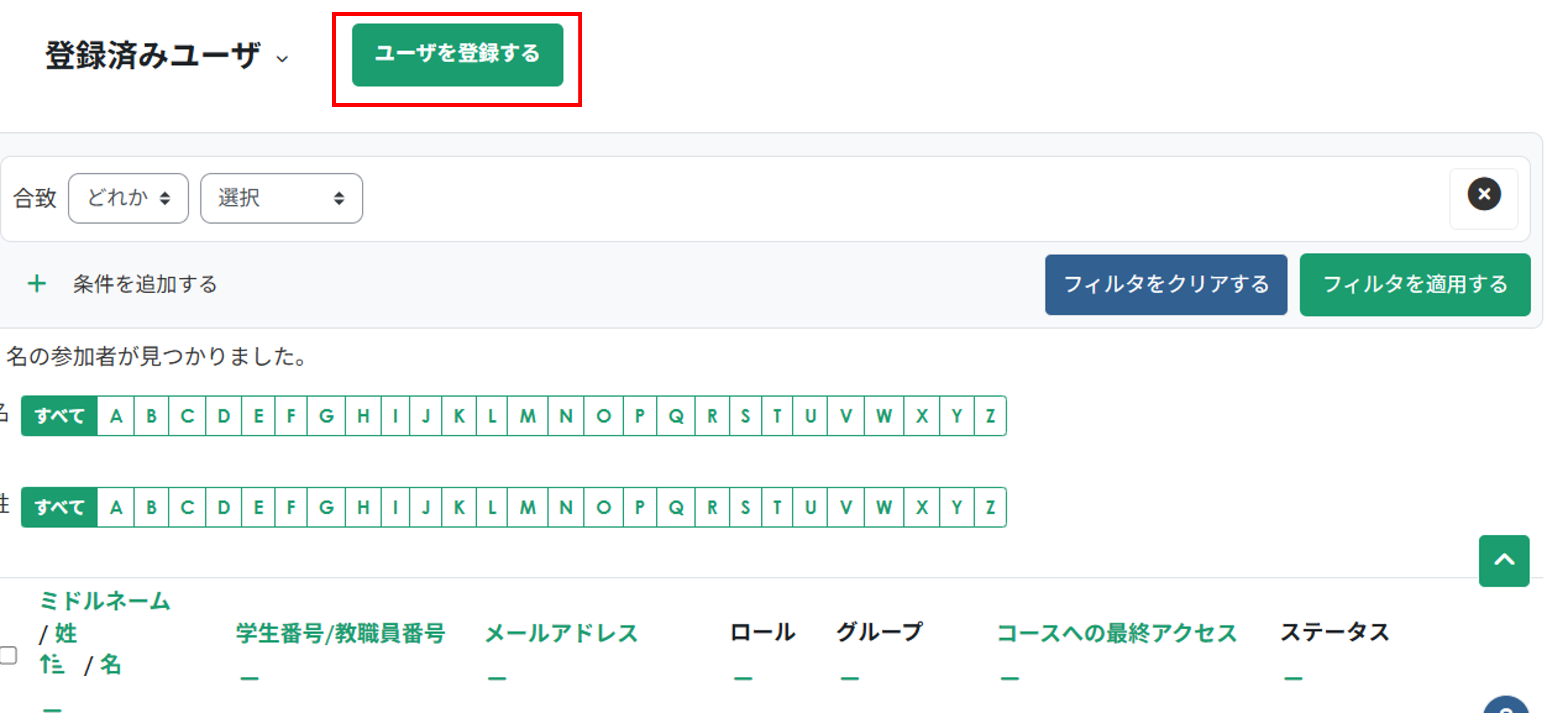Select letter Z in the first-name filter row
Viewport: 1568px width, 713px height.
click(991, 415)
